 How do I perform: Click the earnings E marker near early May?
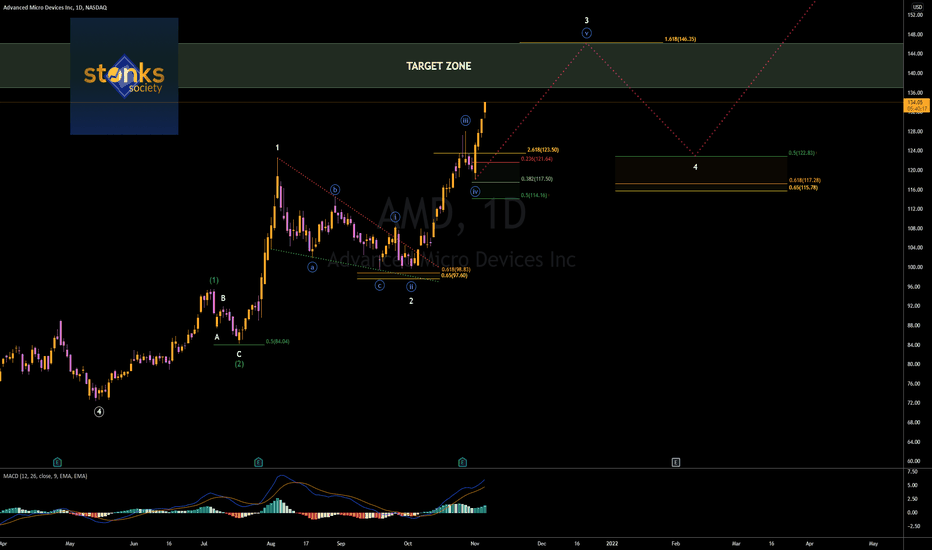pyautogui.click(x=57, y=462)
